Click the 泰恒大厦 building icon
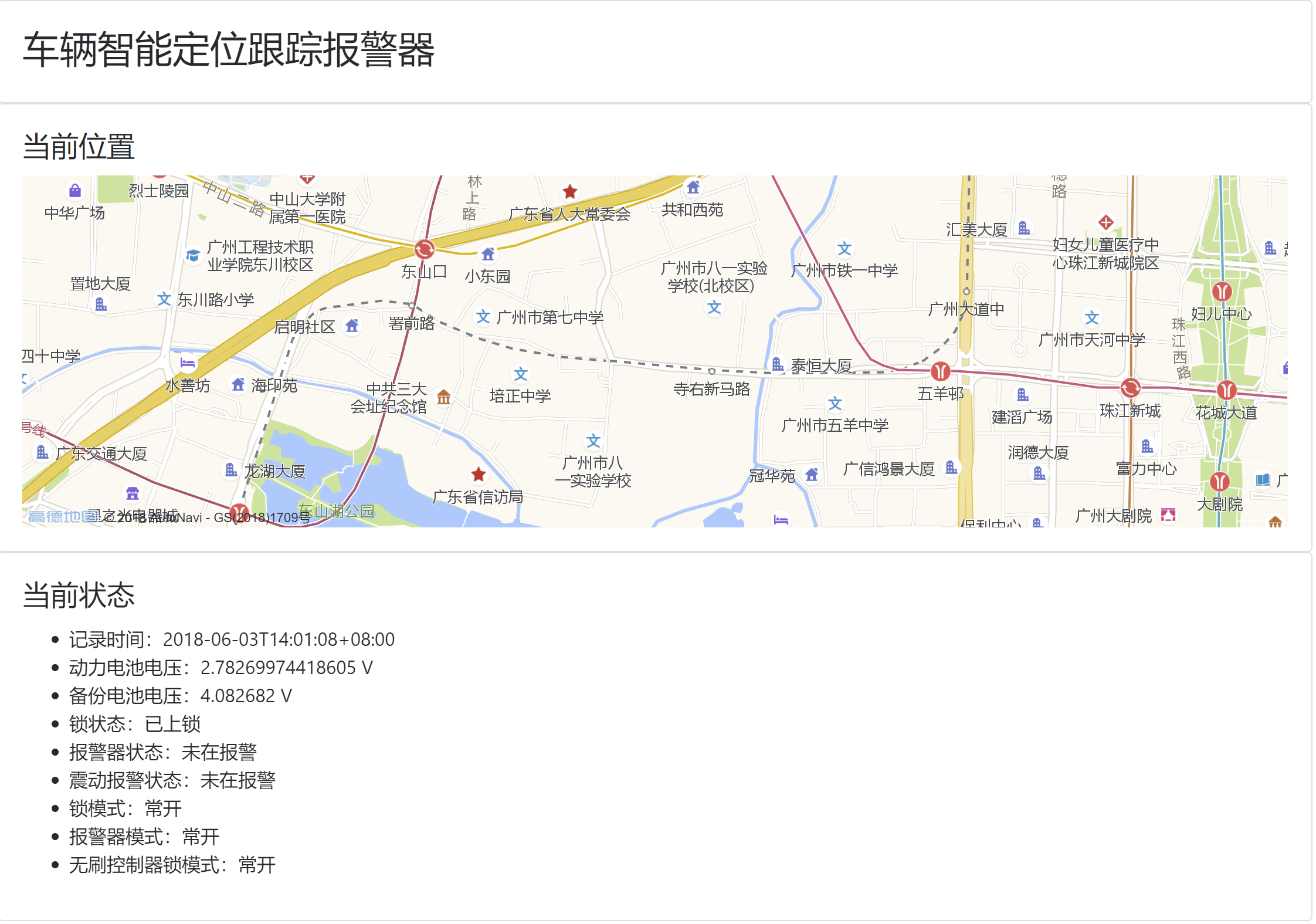The width and height of the screenshot is (1316, 924). pos(778,364)
